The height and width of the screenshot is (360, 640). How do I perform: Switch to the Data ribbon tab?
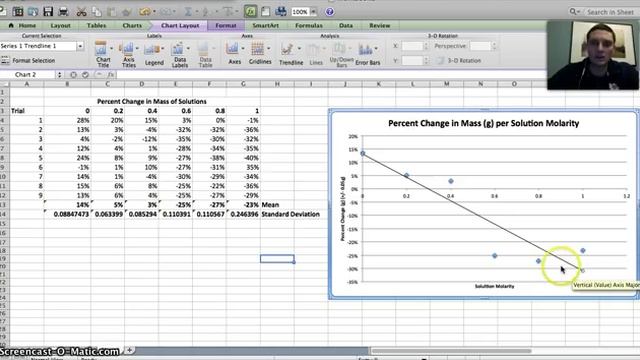[346, 25]
